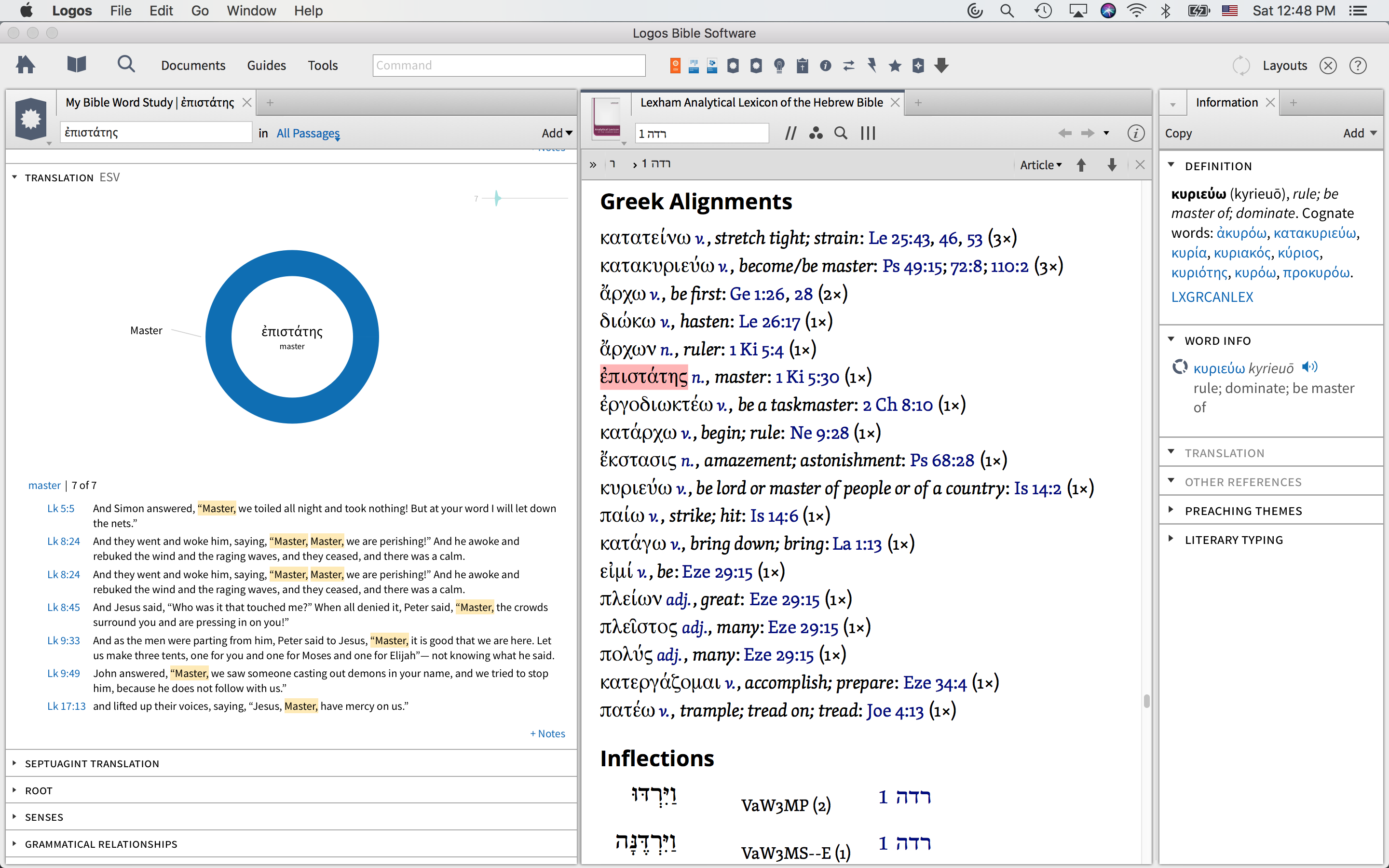The height and width of the screenshot is (868, 1389).
Task: Click the inline search magnifier in lexicon panel
Action: pyautogui.click(x=841, y=133)
